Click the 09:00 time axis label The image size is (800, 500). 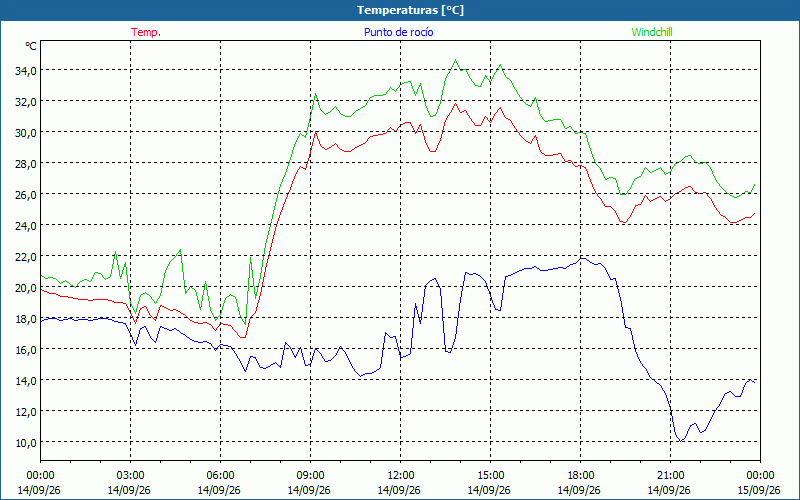coord(310,476)
